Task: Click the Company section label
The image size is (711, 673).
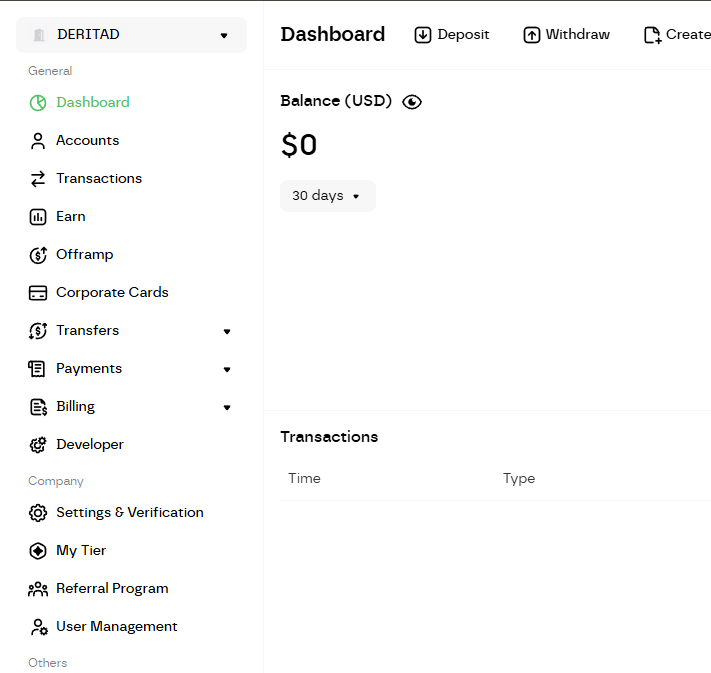Action: coord(56,481)
